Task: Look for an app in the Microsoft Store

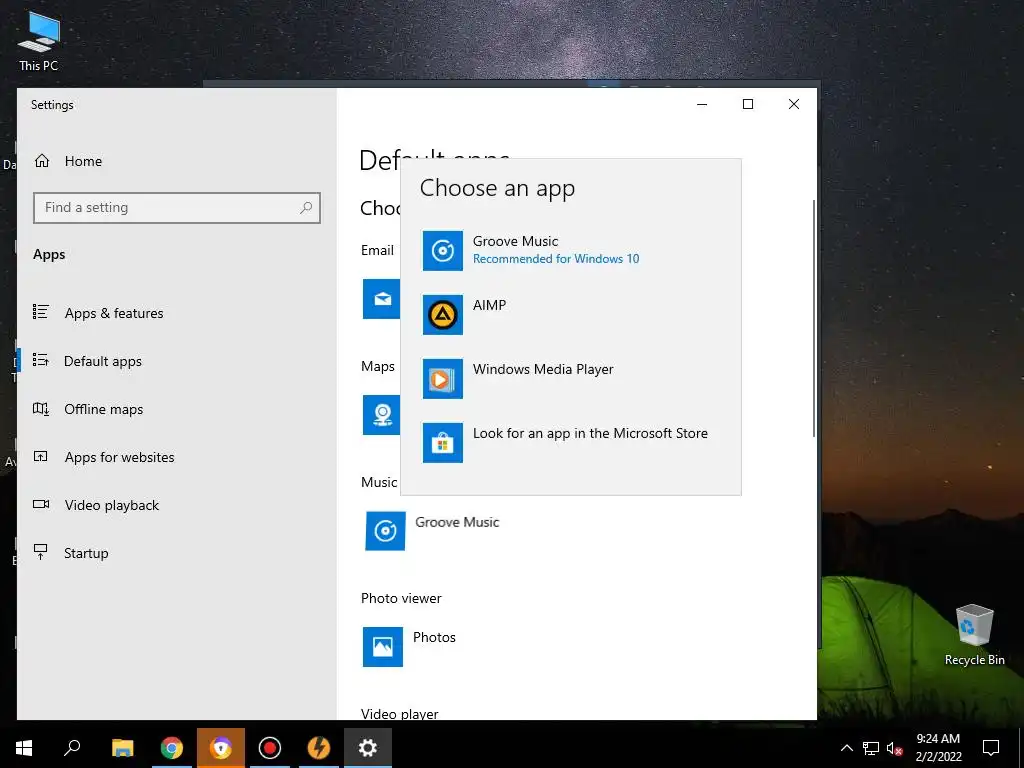Action: point(571,442)
